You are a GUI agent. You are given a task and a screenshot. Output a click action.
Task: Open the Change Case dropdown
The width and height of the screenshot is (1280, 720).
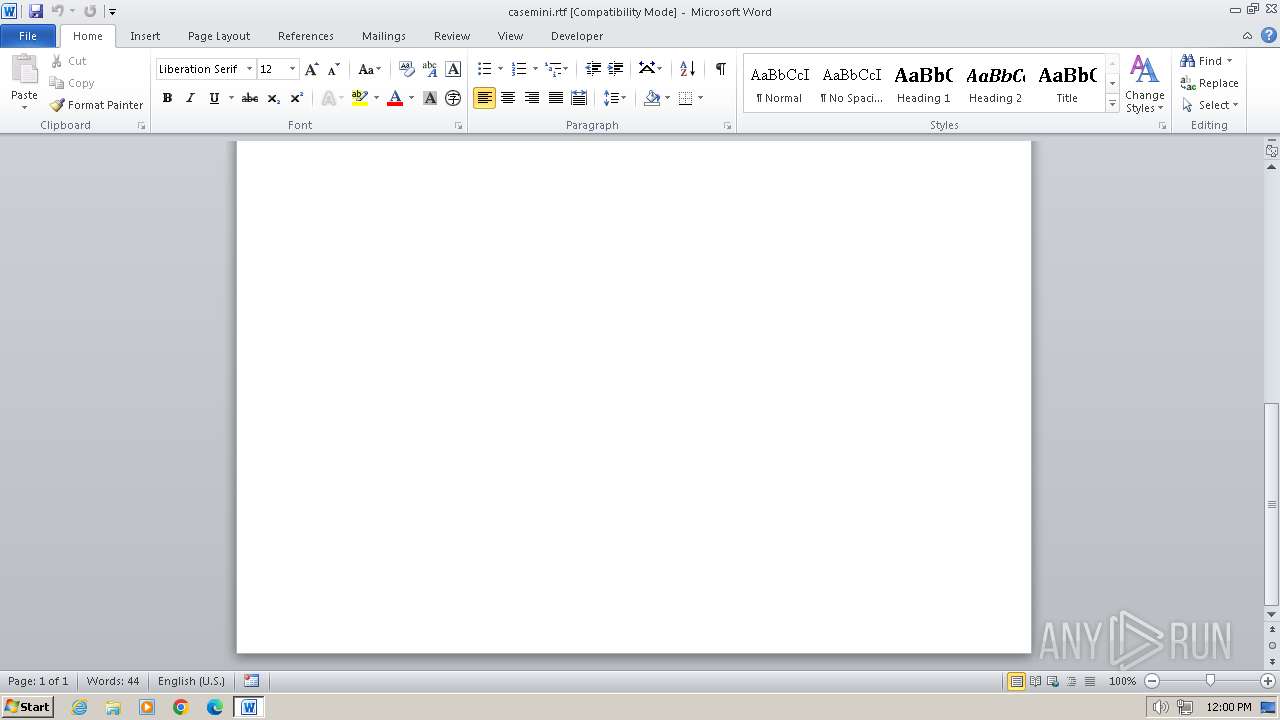tap(370, 69)
